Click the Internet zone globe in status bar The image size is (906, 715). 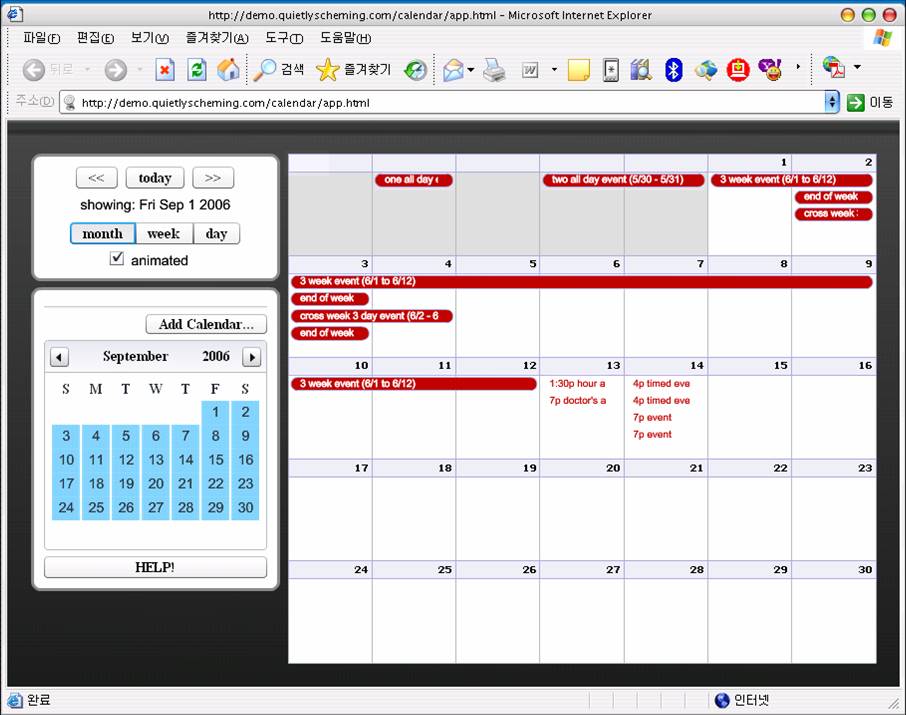pos(722,700)
